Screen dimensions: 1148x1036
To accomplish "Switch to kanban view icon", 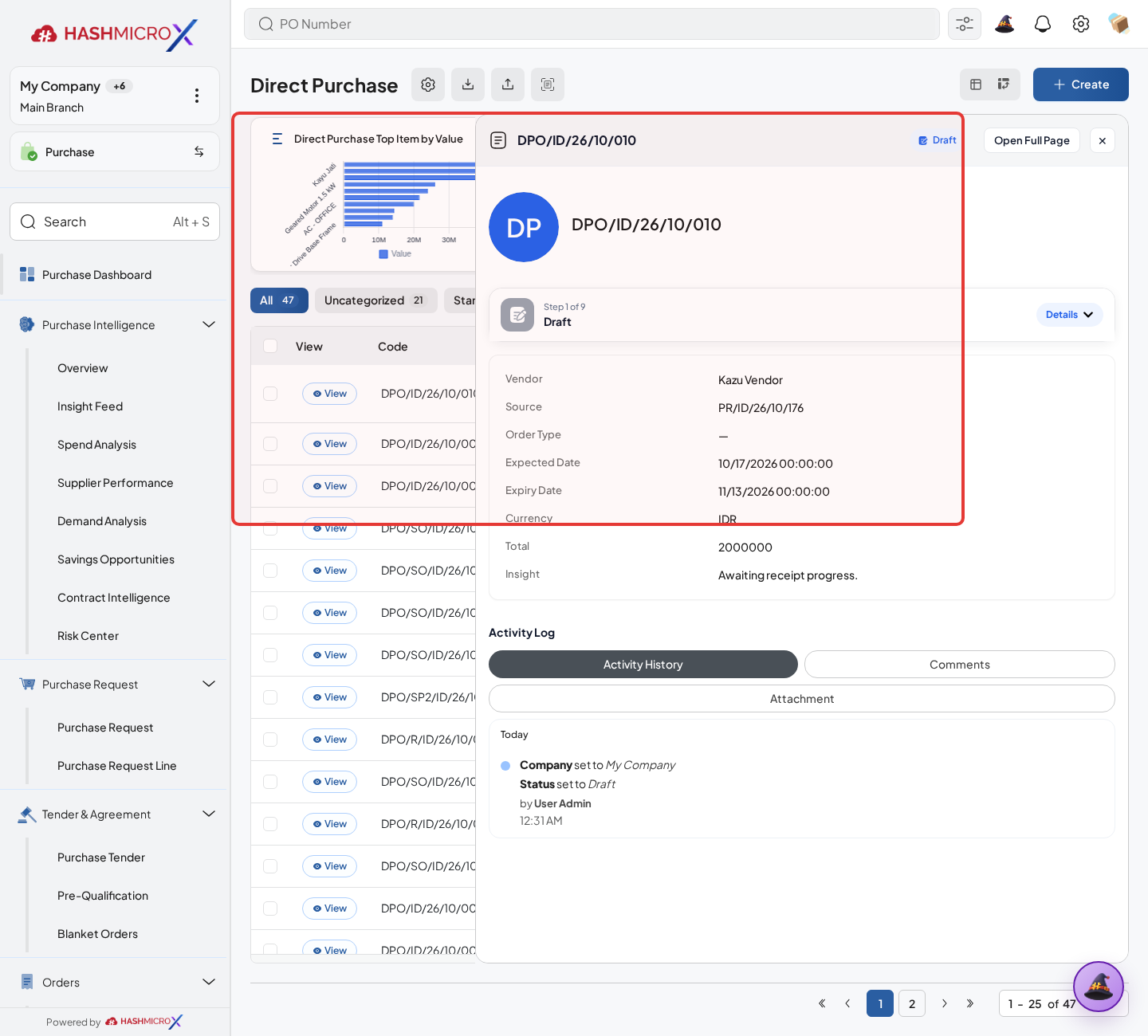I will tap(1004, 84).
